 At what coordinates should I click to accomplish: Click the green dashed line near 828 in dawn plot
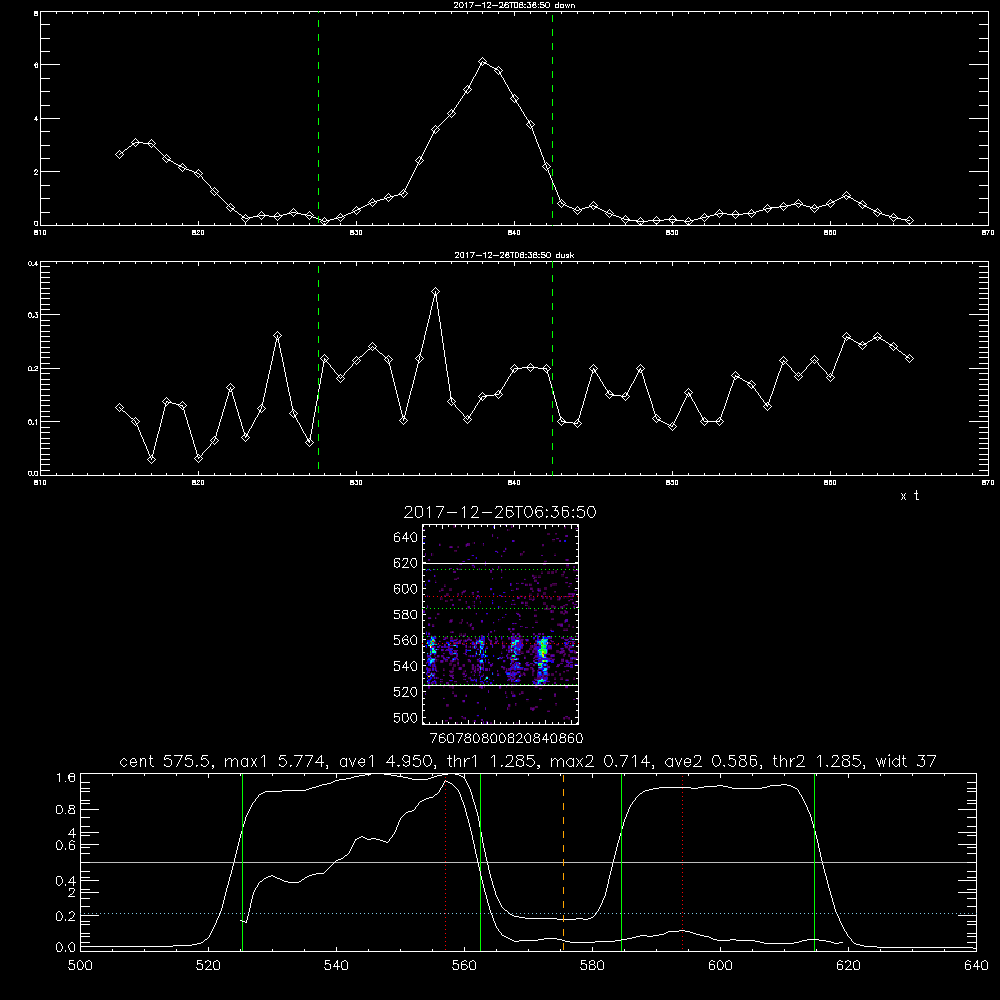[x=318, y=118]
